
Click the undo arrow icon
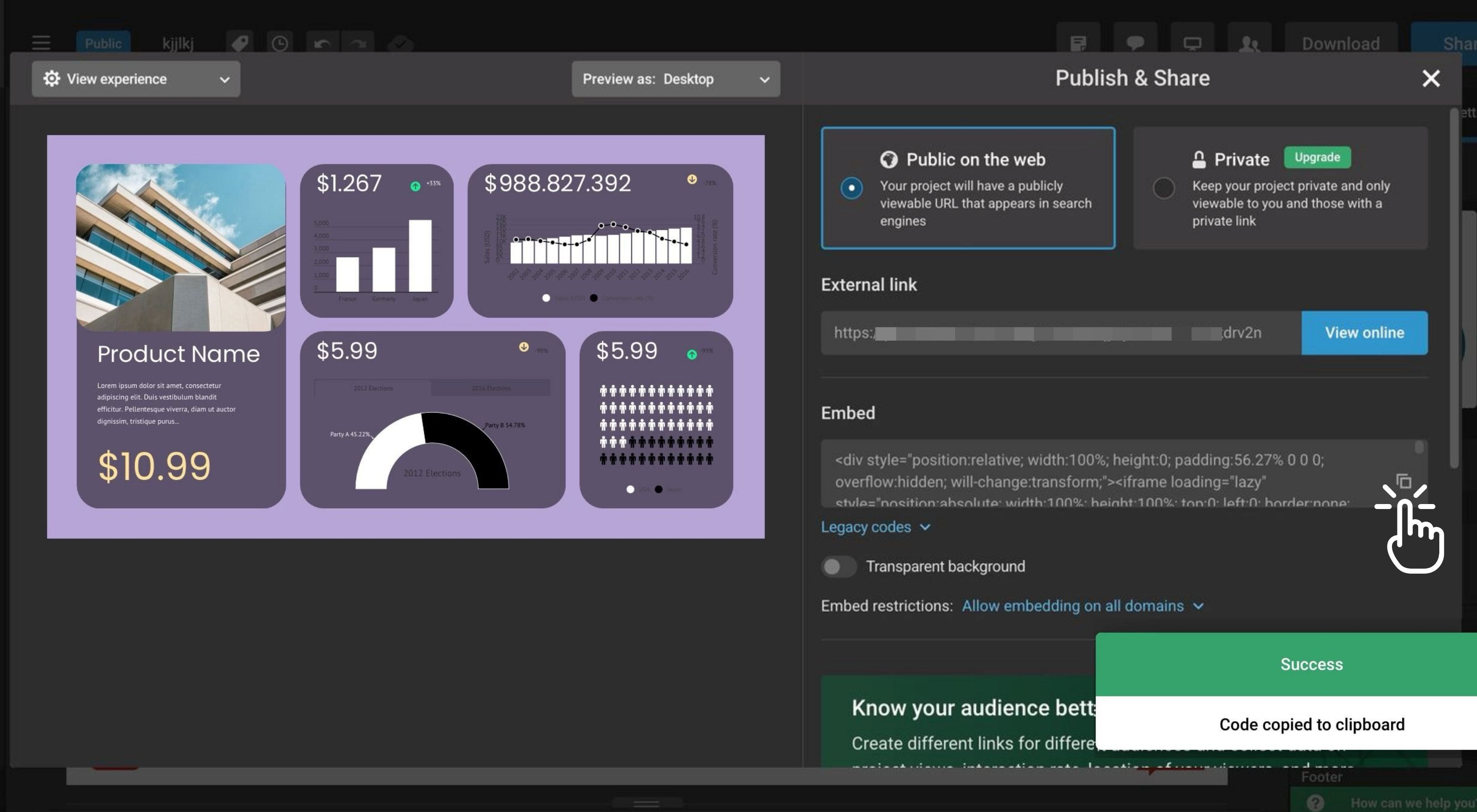click(x=322, y=43)
